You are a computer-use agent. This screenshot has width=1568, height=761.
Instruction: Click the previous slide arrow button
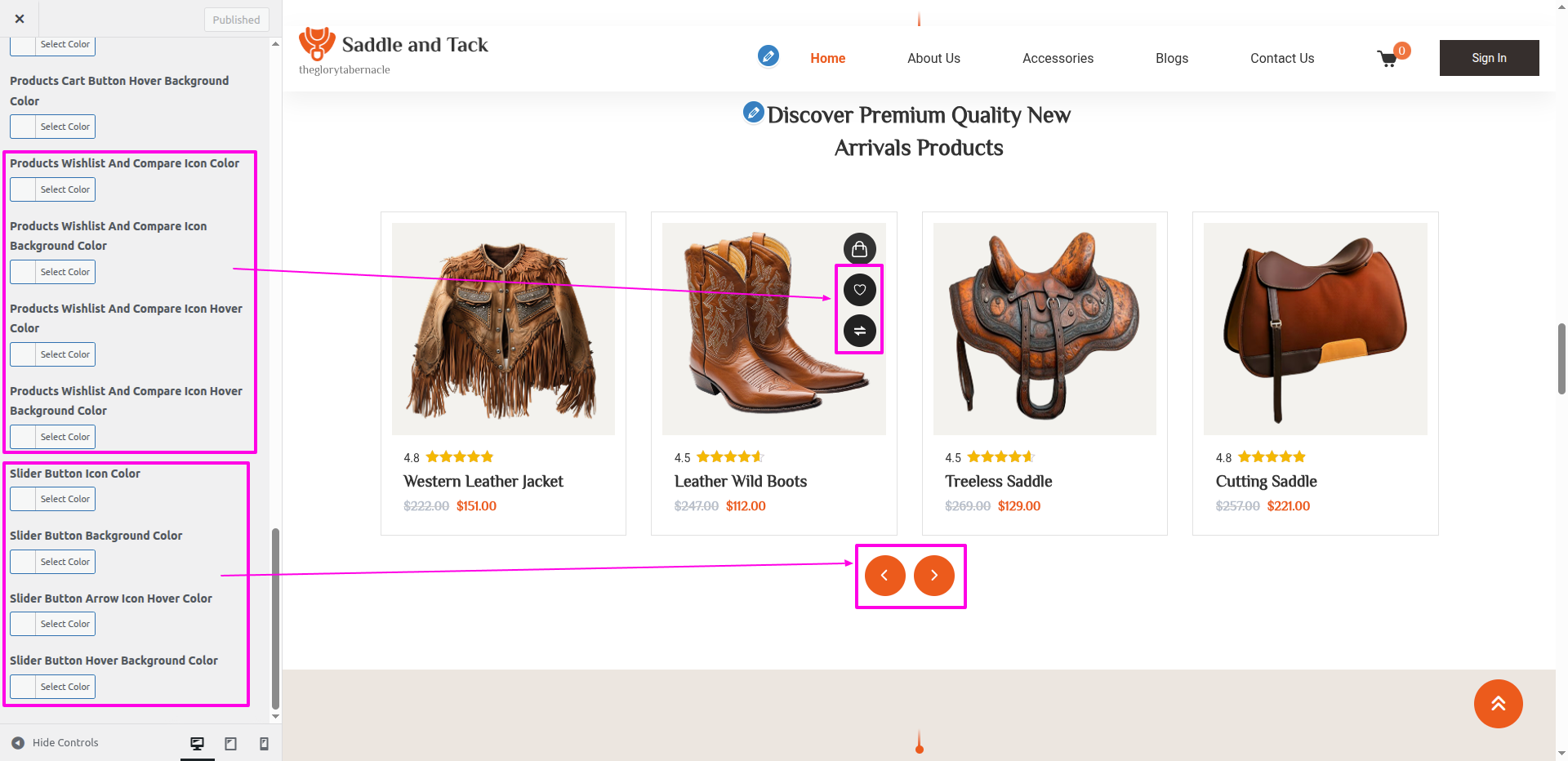(885, 576)
